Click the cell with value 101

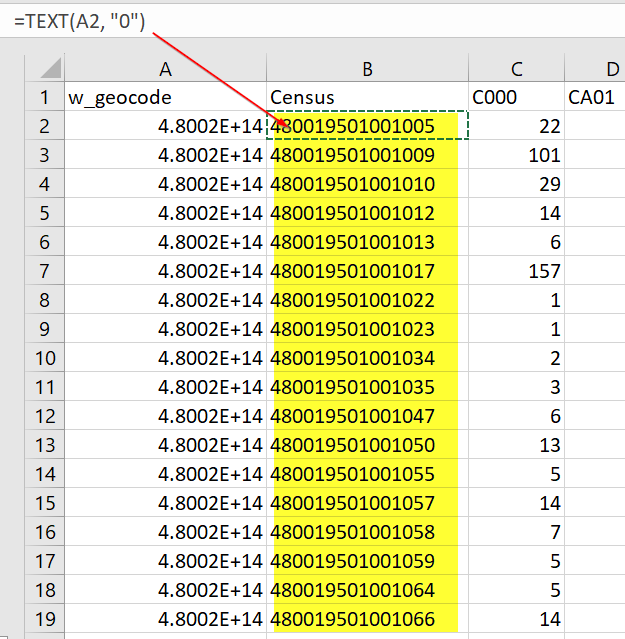tap(516, 155)
